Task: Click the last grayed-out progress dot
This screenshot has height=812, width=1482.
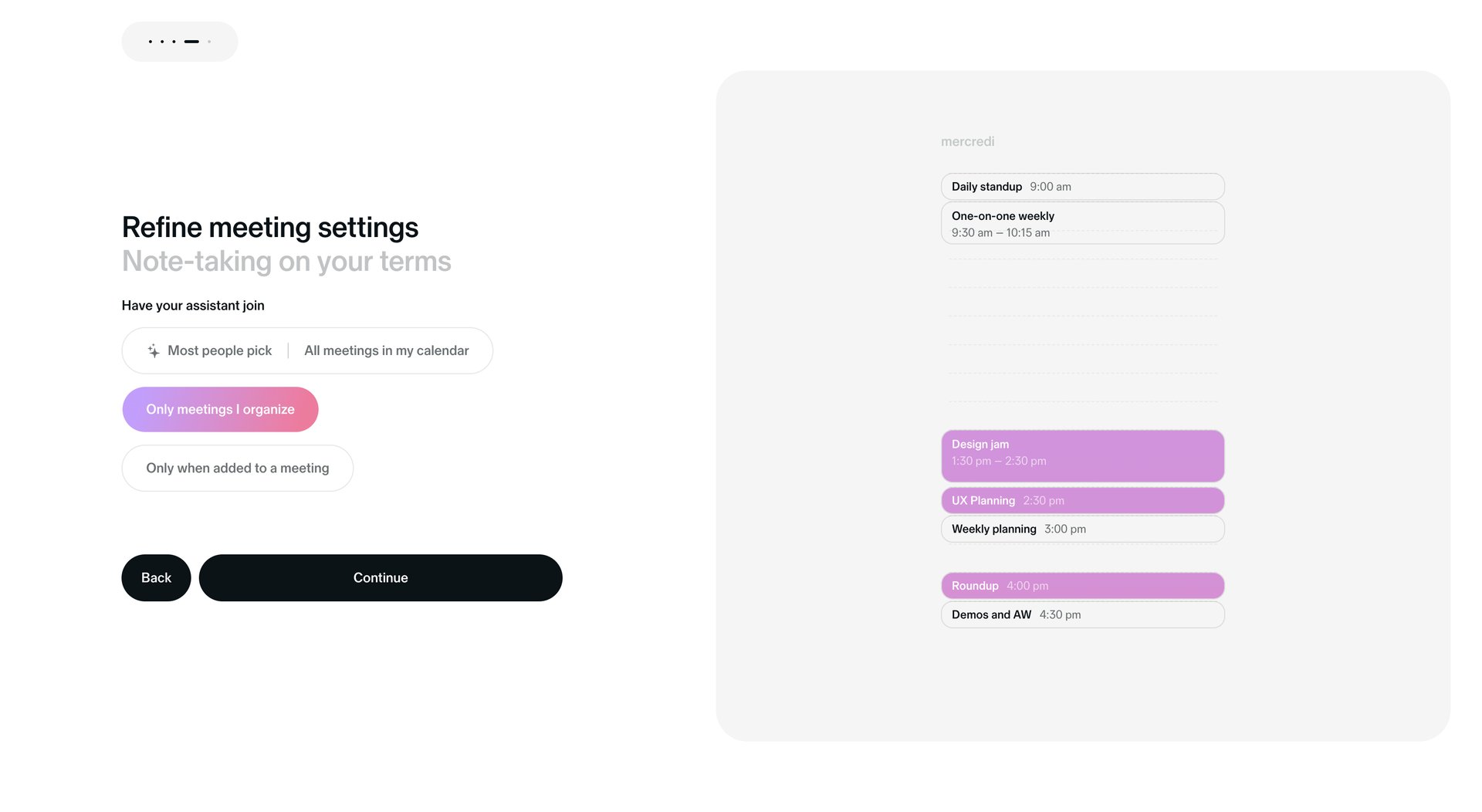Action: pyautogui.click(x=209, y=42)
